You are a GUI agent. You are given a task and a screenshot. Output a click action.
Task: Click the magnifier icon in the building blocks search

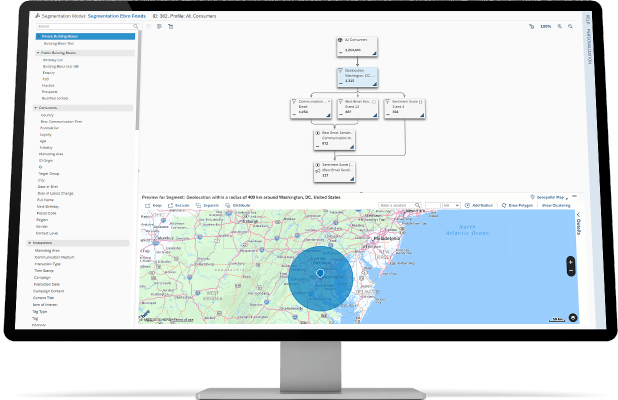tap(136, 26)
